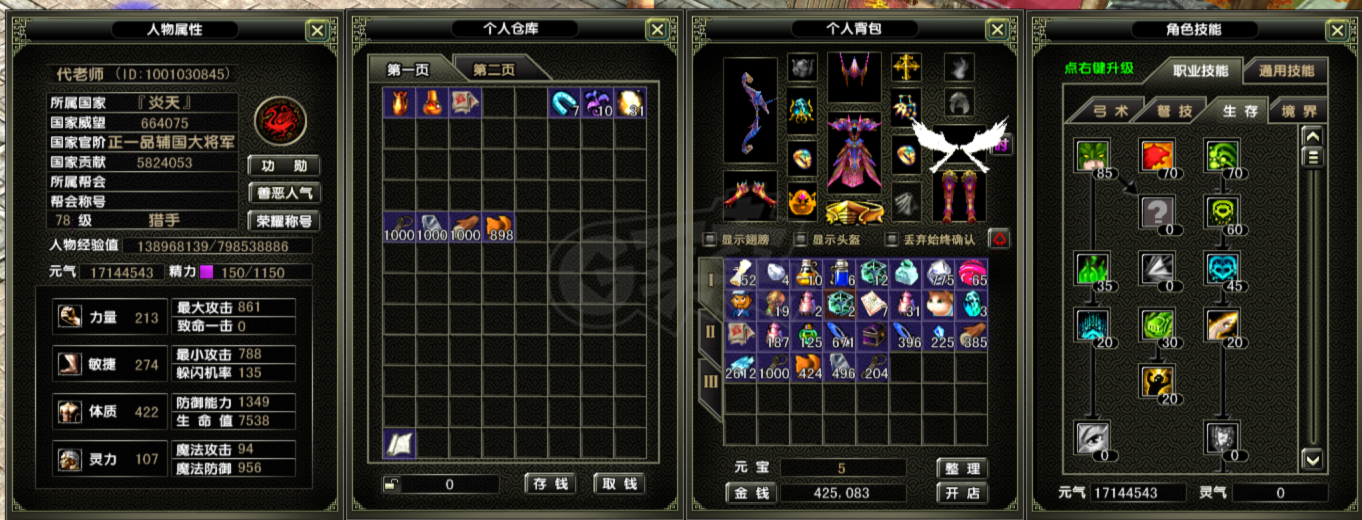
Task: Open backpack page II tab
Action: point(711,331)
